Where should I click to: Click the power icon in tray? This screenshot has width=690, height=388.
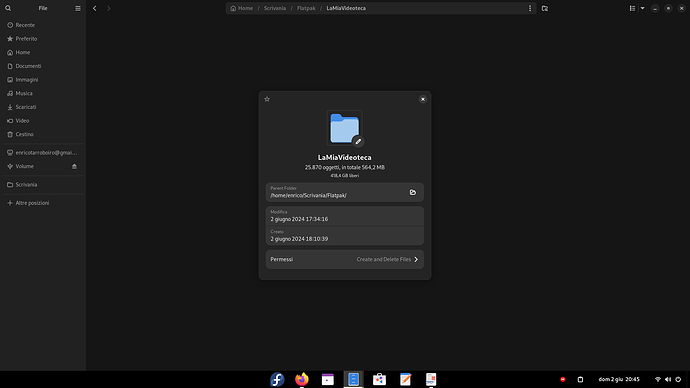[678, 379]
